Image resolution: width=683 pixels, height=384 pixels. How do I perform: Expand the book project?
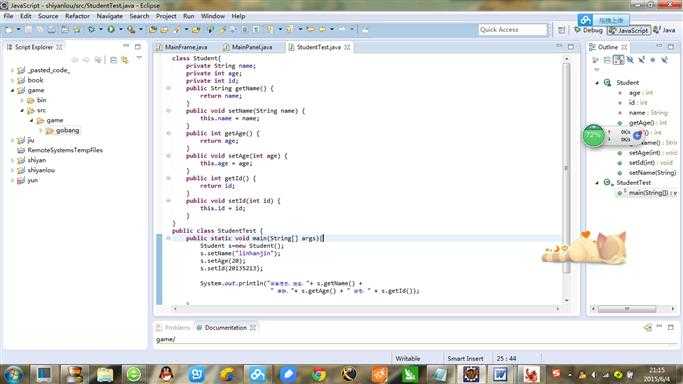point(12,80)
